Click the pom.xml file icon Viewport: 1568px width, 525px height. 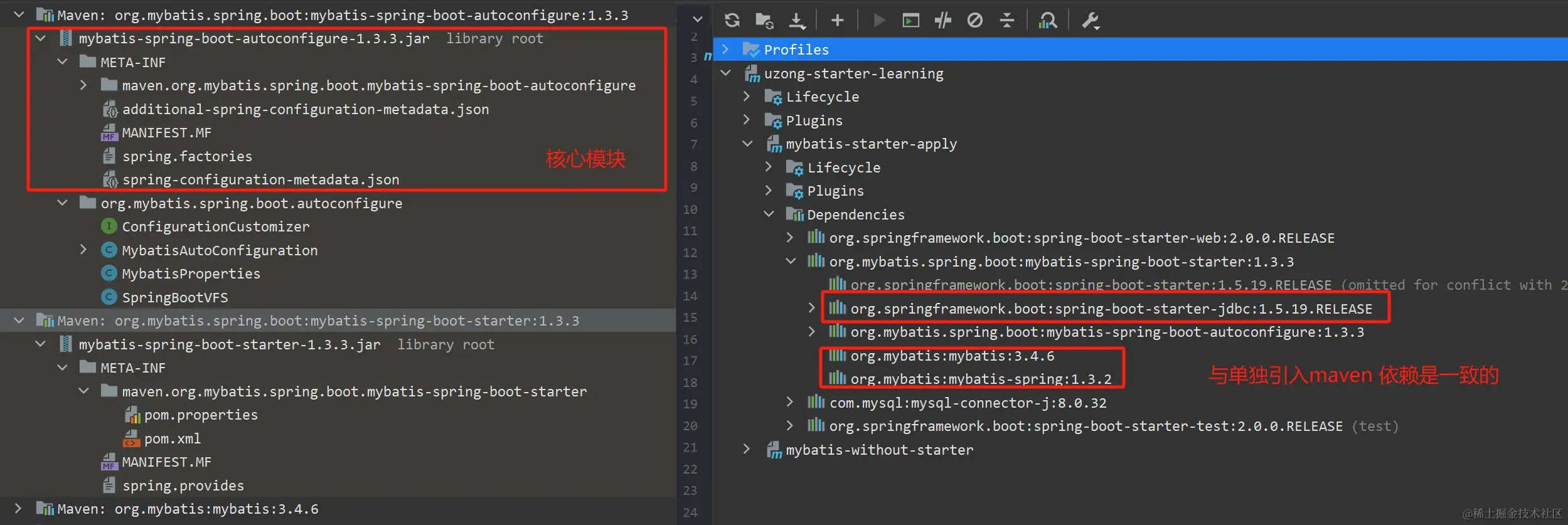[131, 438]
